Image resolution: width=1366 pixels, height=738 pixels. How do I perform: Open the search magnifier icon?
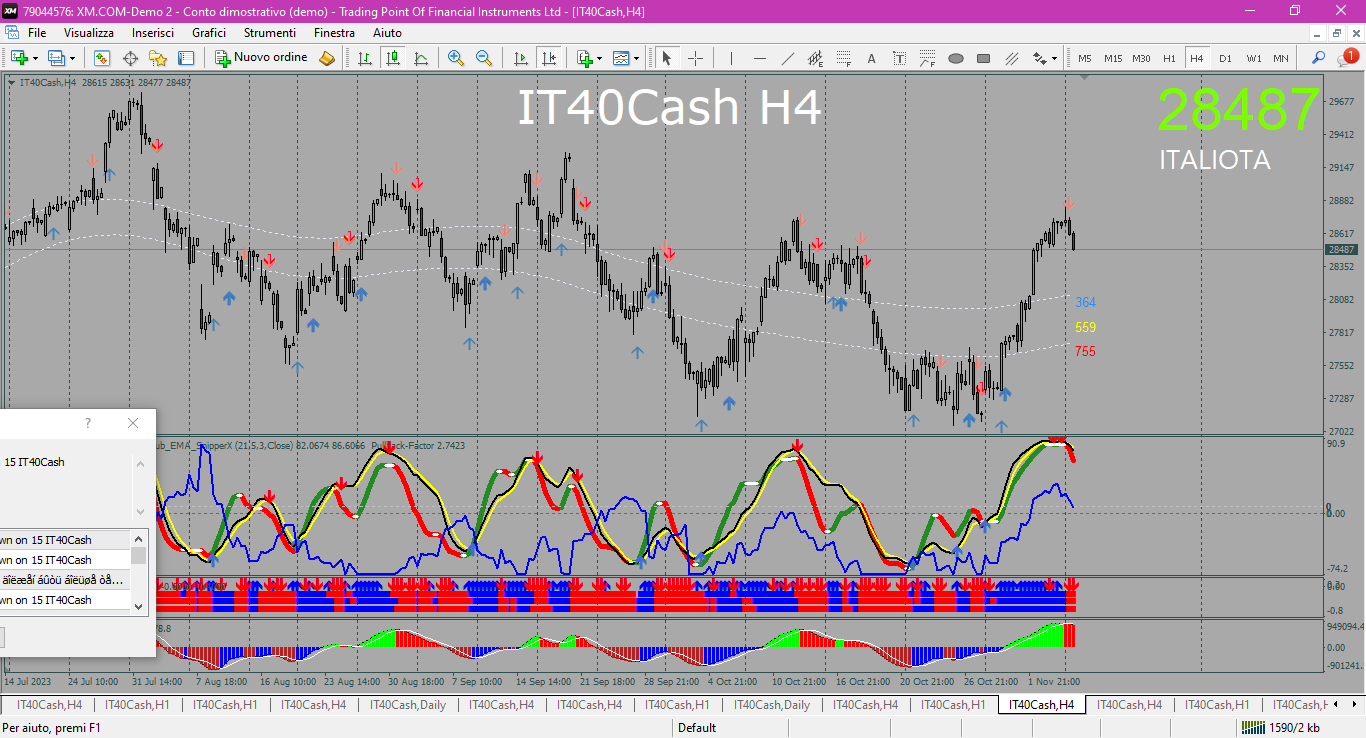pyautogui.click(x=1319, y=58)
